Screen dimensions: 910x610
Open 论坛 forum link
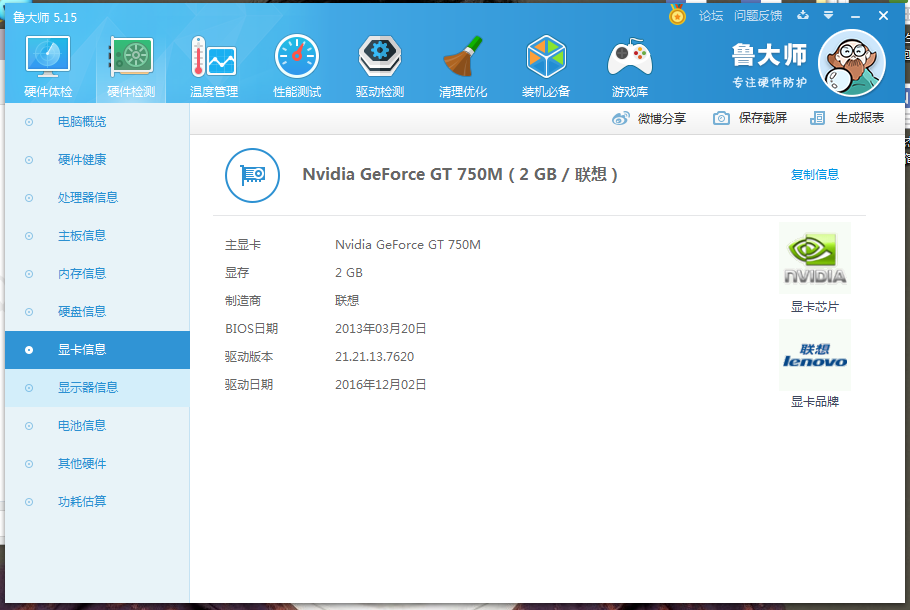(711, 16)
